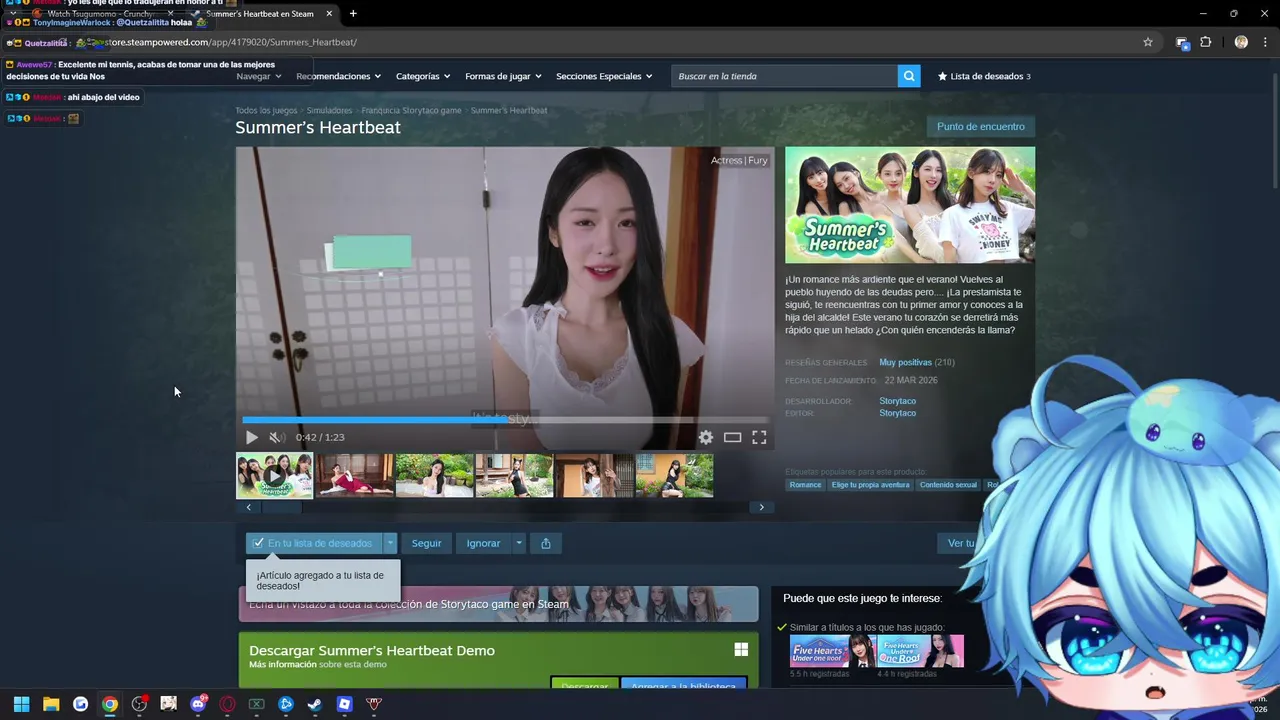1280x720 pixels.
Task: Open the Windows Start menu
Action: [x=21, y=704]
